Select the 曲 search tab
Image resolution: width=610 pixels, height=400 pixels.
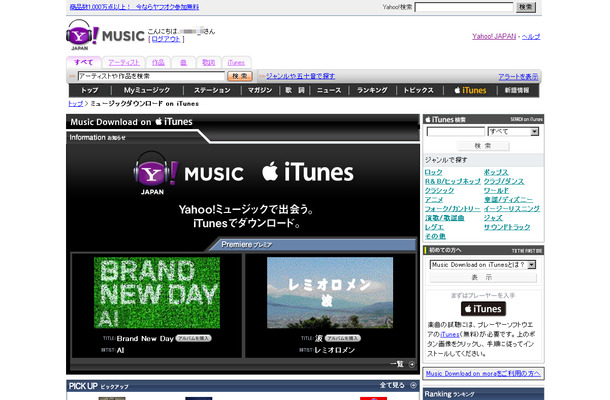pyautogui.click(x=183, y=63)
